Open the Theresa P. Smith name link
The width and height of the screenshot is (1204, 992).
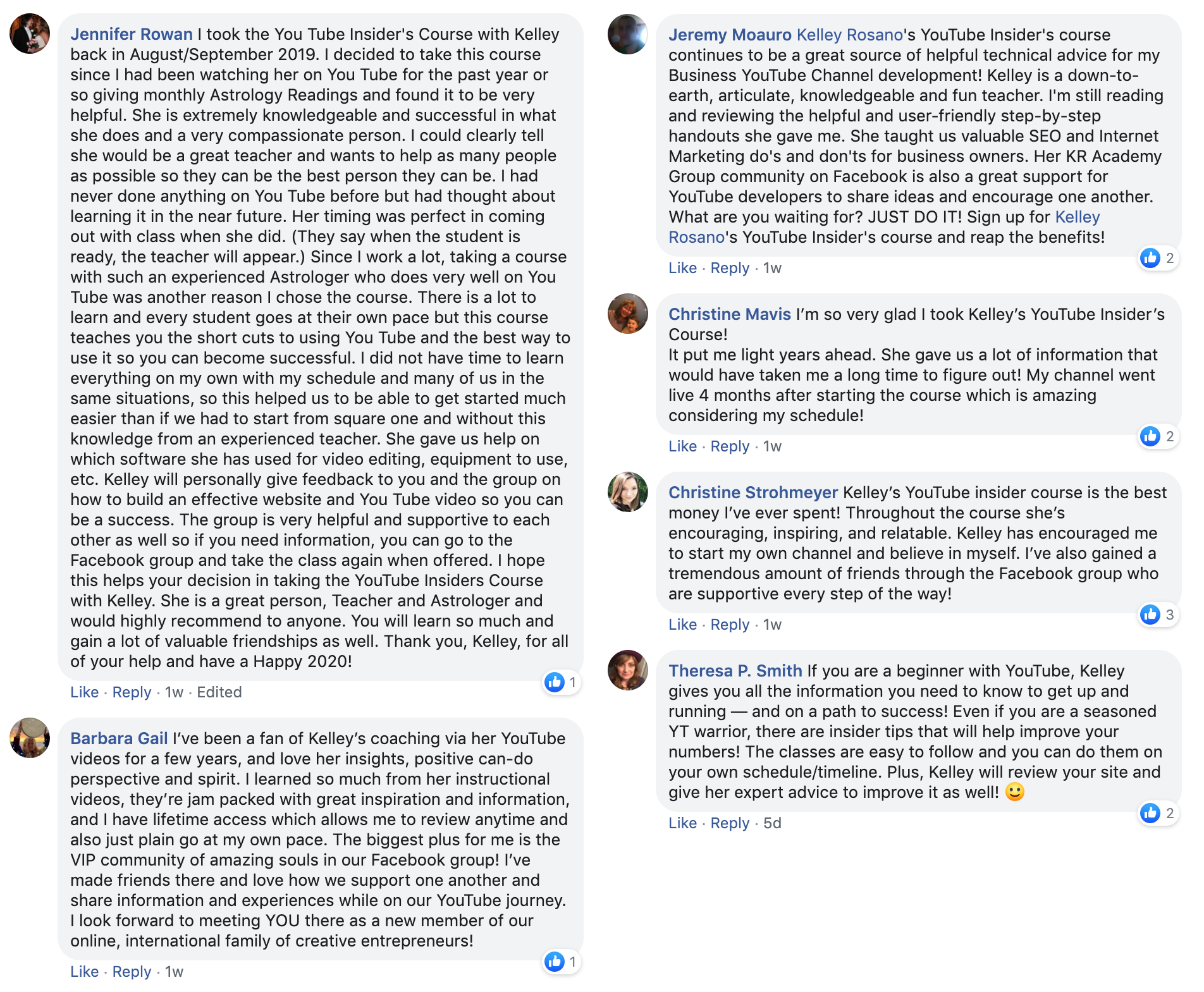(x=735, y=671)
